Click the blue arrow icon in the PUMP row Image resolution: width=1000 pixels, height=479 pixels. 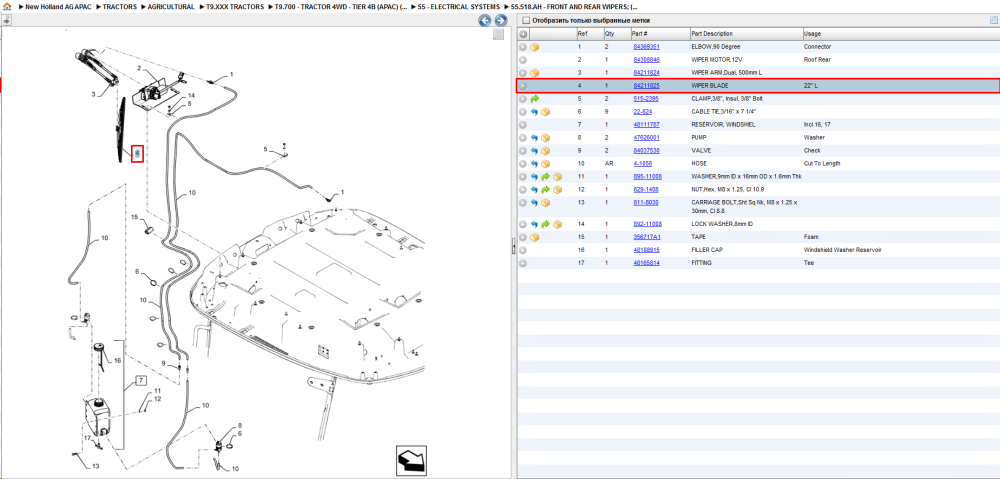534,138
